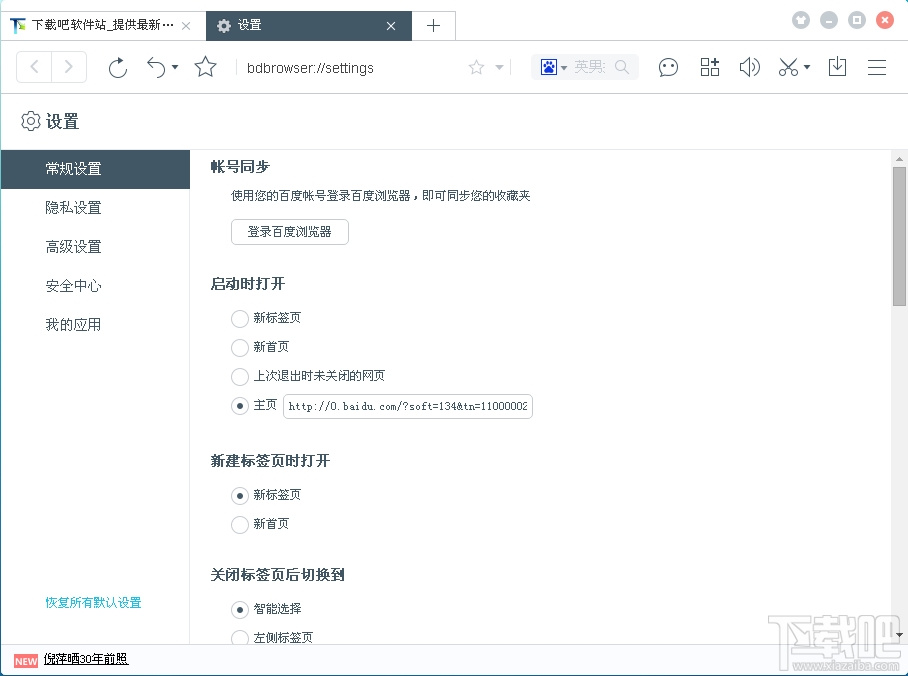The width and height of the screenshot is (908, 676).
Task: Open the apps grid icon with plus
Action: [x=709, y=67]
